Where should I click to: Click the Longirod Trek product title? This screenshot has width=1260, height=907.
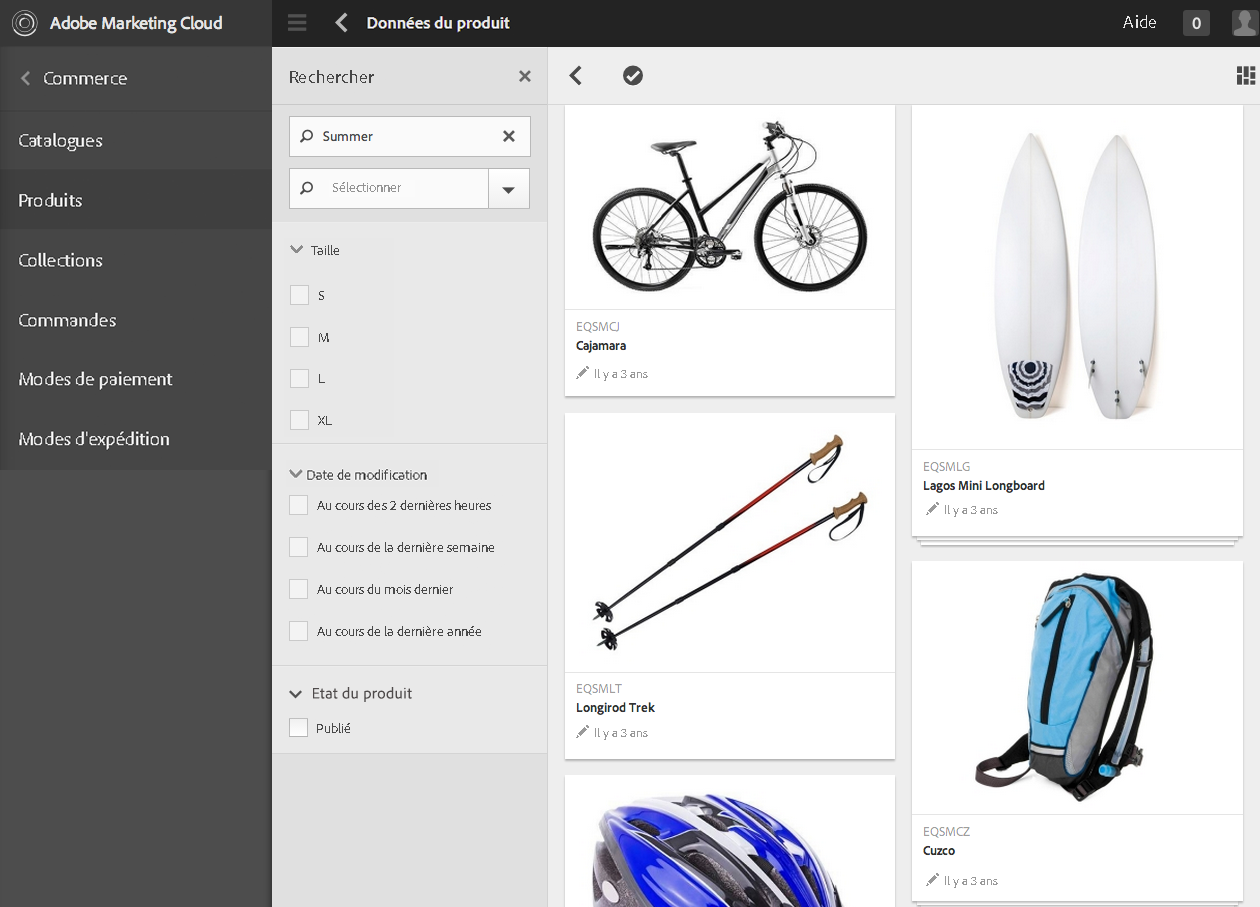(616, 708)
